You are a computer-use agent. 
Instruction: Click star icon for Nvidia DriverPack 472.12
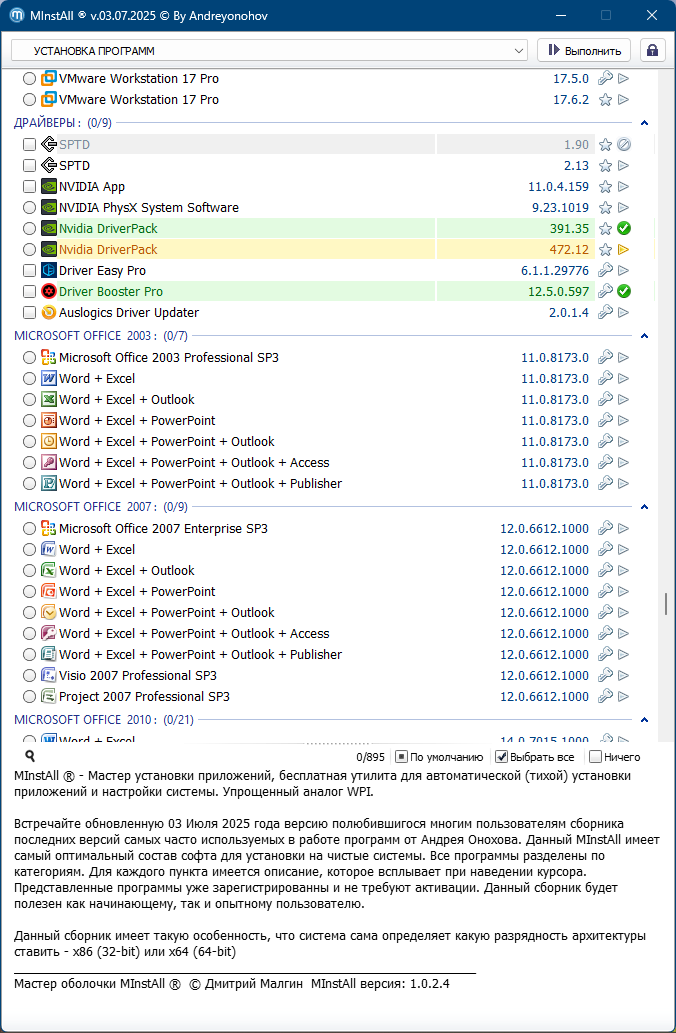point(605,250)
